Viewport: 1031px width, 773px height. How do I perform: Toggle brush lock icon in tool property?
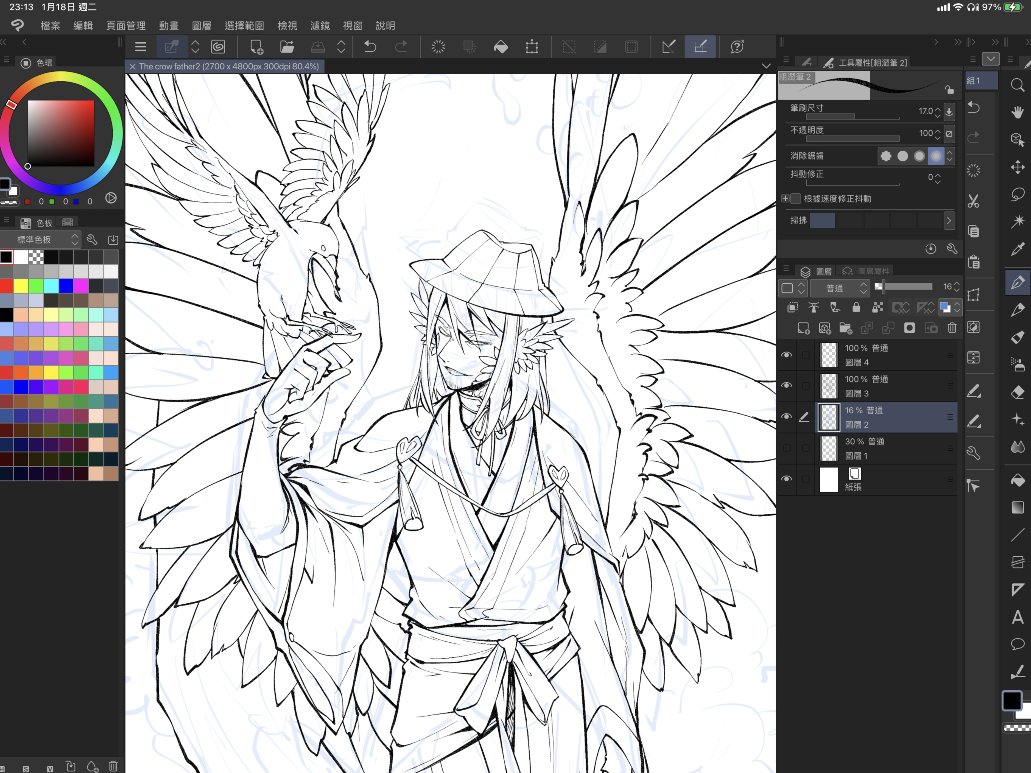tap(948, 89)
